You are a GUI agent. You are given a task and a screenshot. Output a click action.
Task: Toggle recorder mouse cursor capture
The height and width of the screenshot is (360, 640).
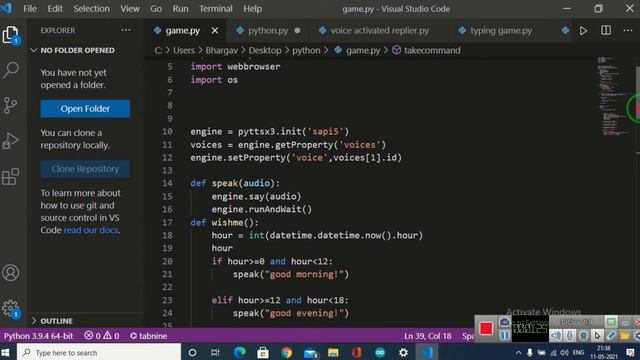click(597, 336)
